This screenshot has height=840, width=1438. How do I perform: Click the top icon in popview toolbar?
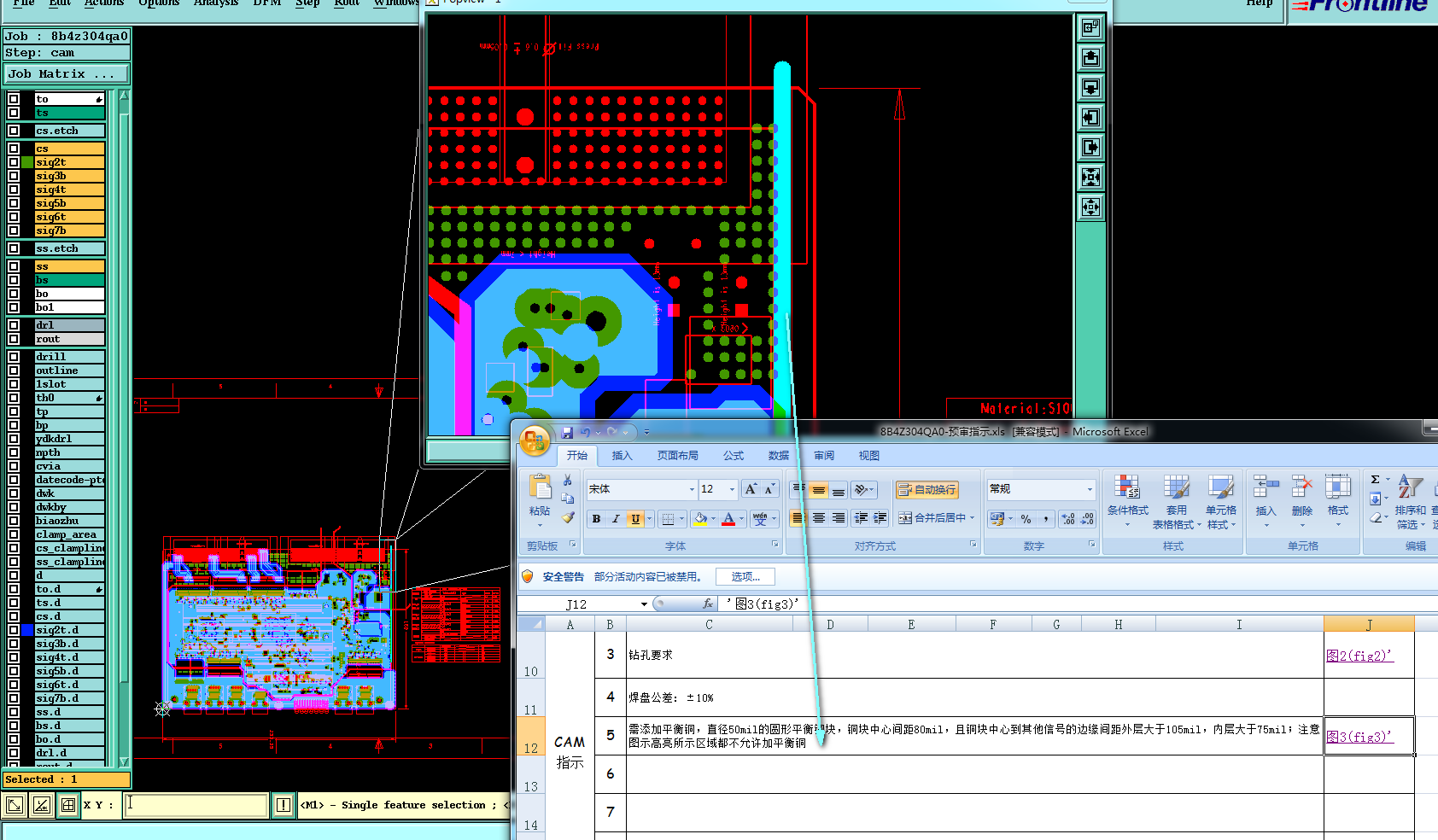tap(1090, 27)
